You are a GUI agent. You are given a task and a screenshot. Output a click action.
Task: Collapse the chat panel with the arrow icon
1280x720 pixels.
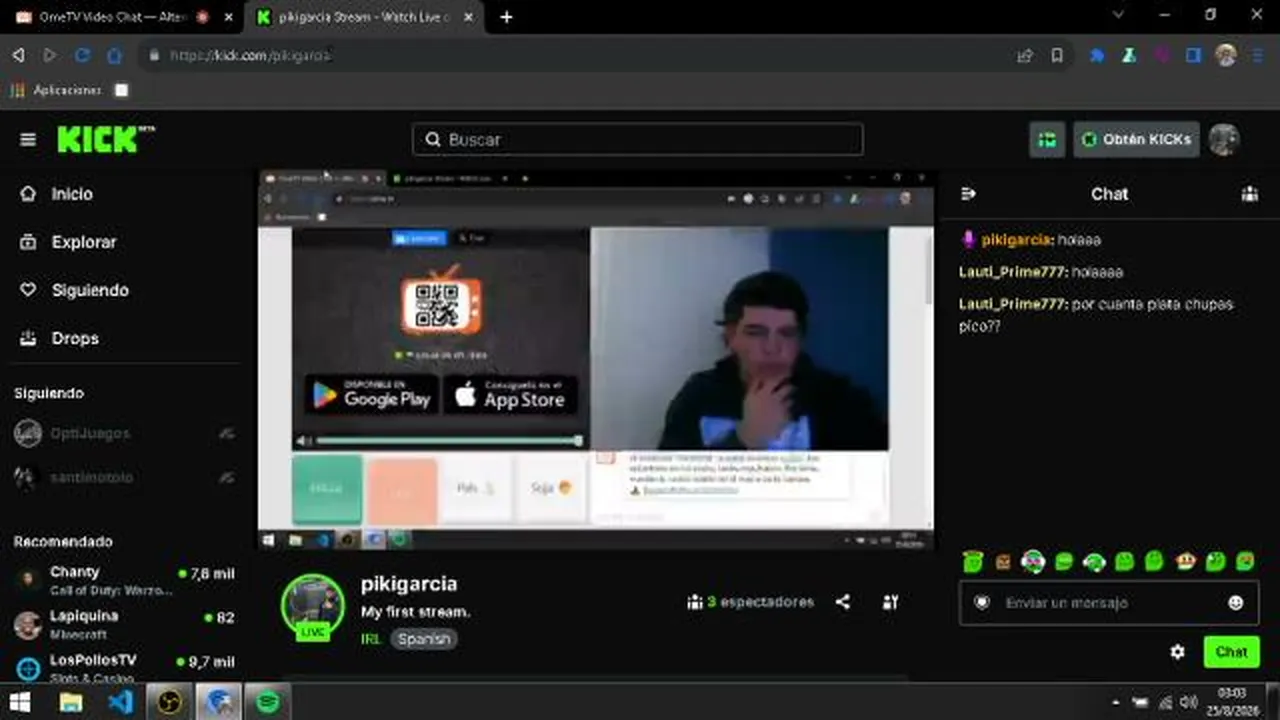pos(968,194)
